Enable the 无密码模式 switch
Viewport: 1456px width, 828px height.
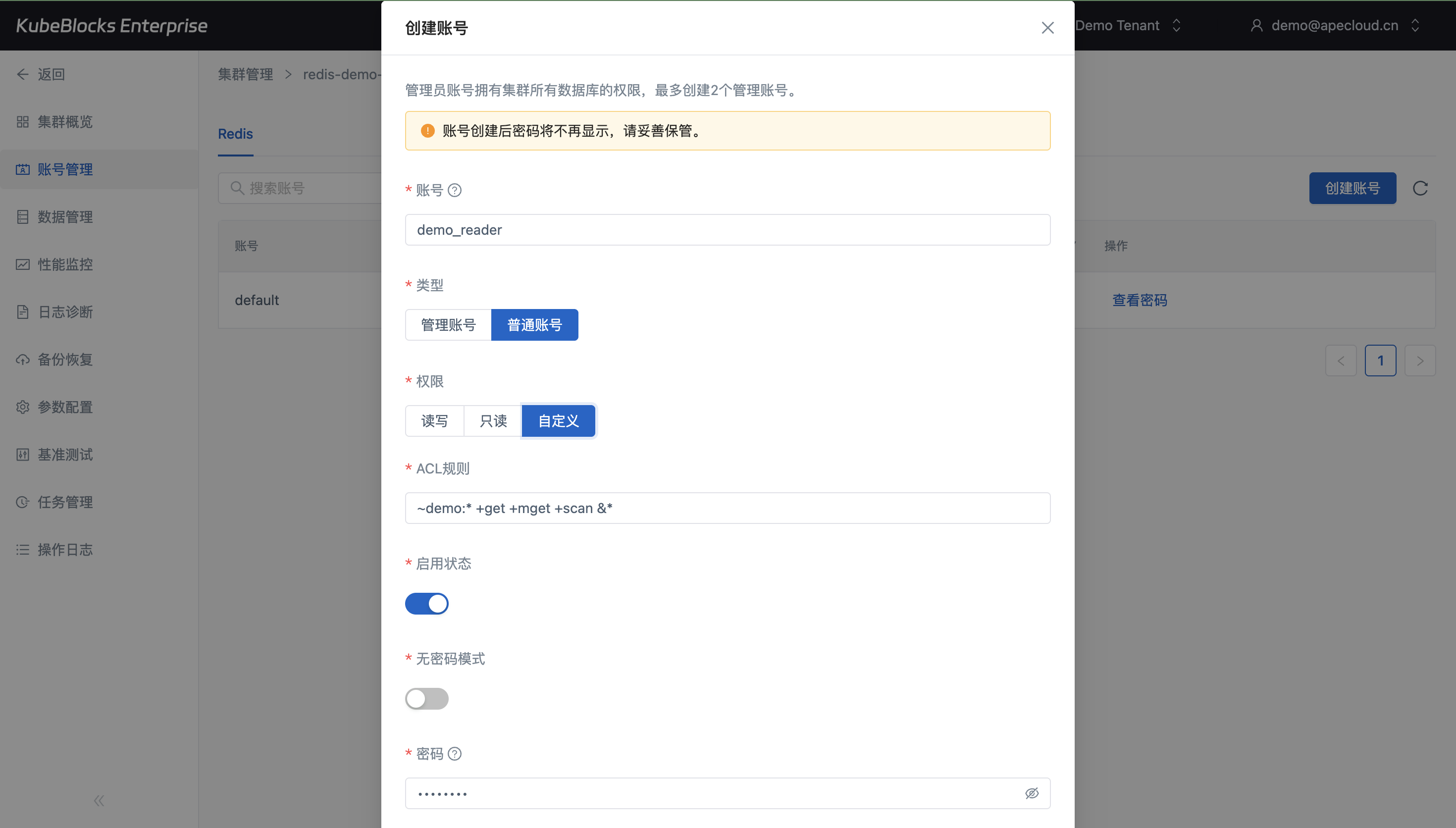point(426,698)
